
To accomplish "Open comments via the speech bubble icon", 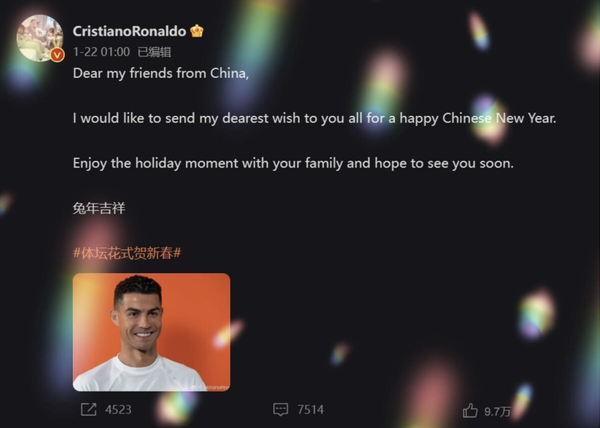I will (280, 409).
